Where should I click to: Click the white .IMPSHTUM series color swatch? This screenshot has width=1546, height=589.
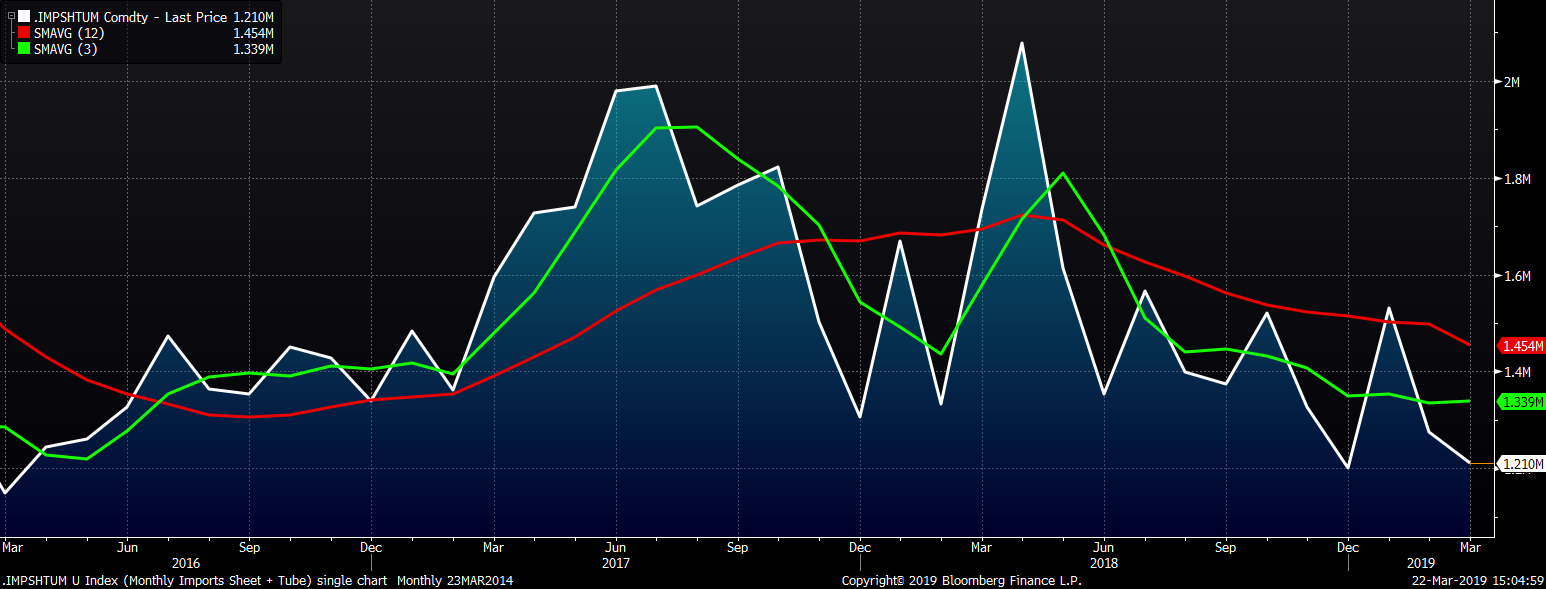(x=24, y=16)
